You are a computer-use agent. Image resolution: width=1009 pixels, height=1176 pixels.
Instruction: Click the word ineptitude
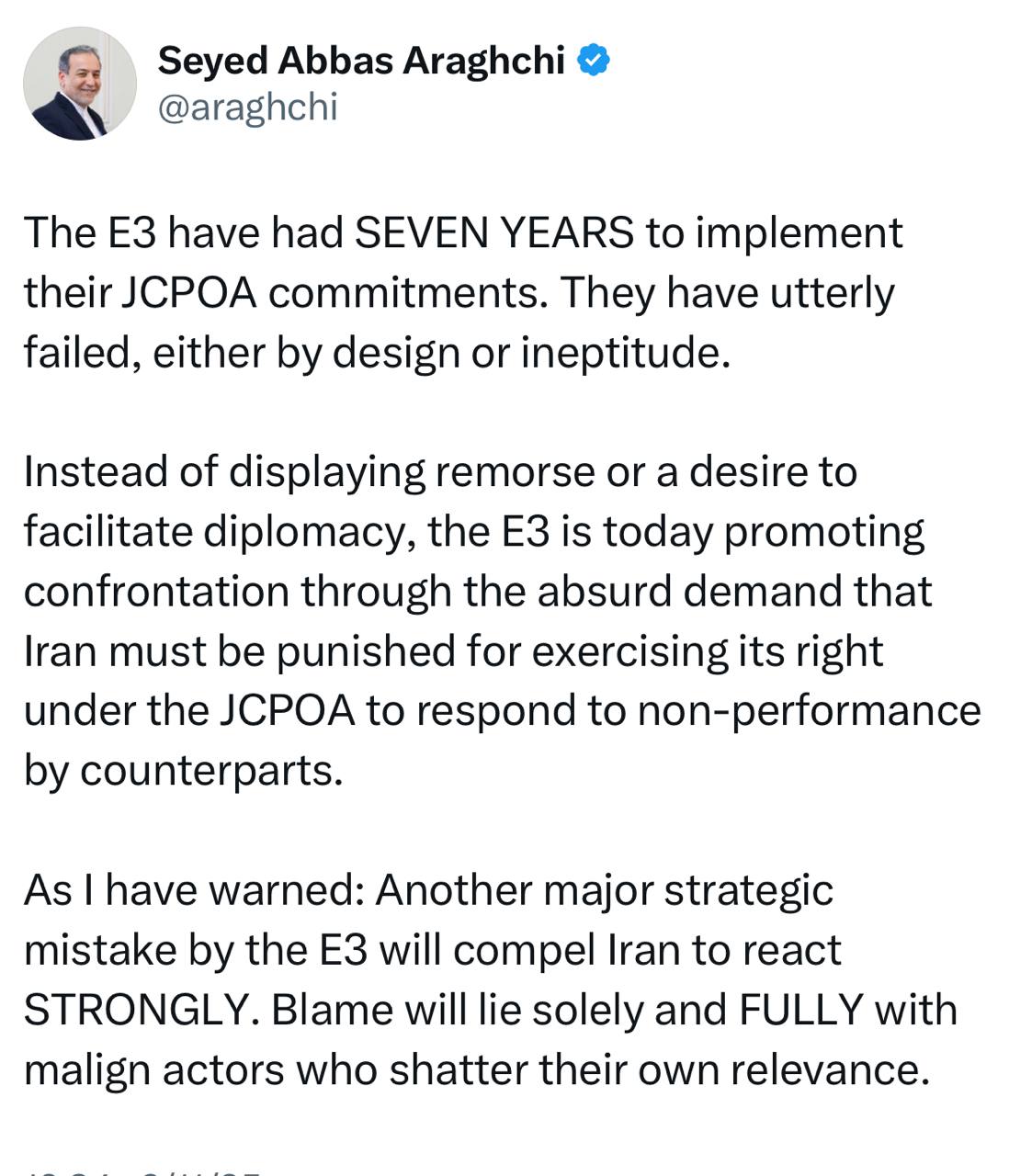click(x=625, y=353)
